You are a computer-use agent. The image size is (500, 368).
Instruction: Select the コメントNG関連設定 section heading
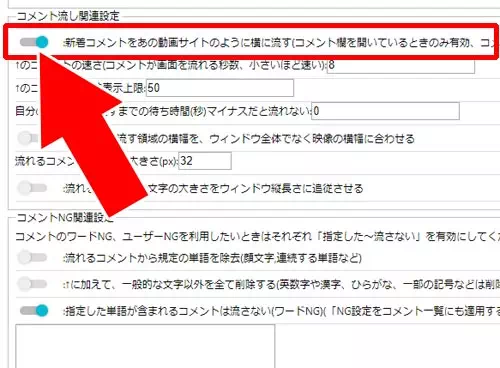pos(65,218)
